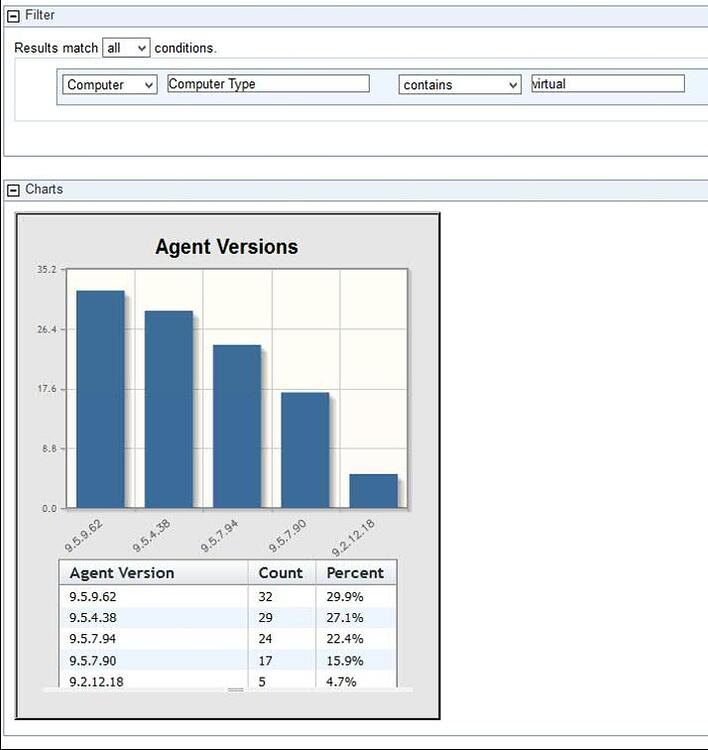Click the 9.5.7.90 bar in chart
This screenshot has width=708, height=750.
pyautogui.click(x=305, y=450)
